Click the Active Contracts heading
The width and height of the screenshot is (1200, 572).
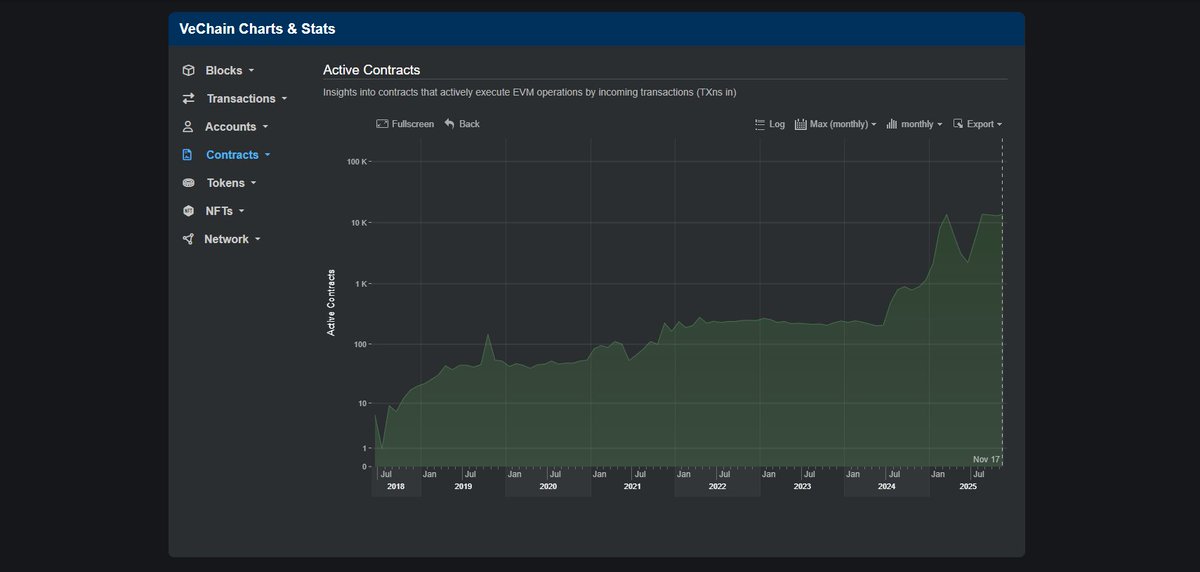click(x=371, y=70)
